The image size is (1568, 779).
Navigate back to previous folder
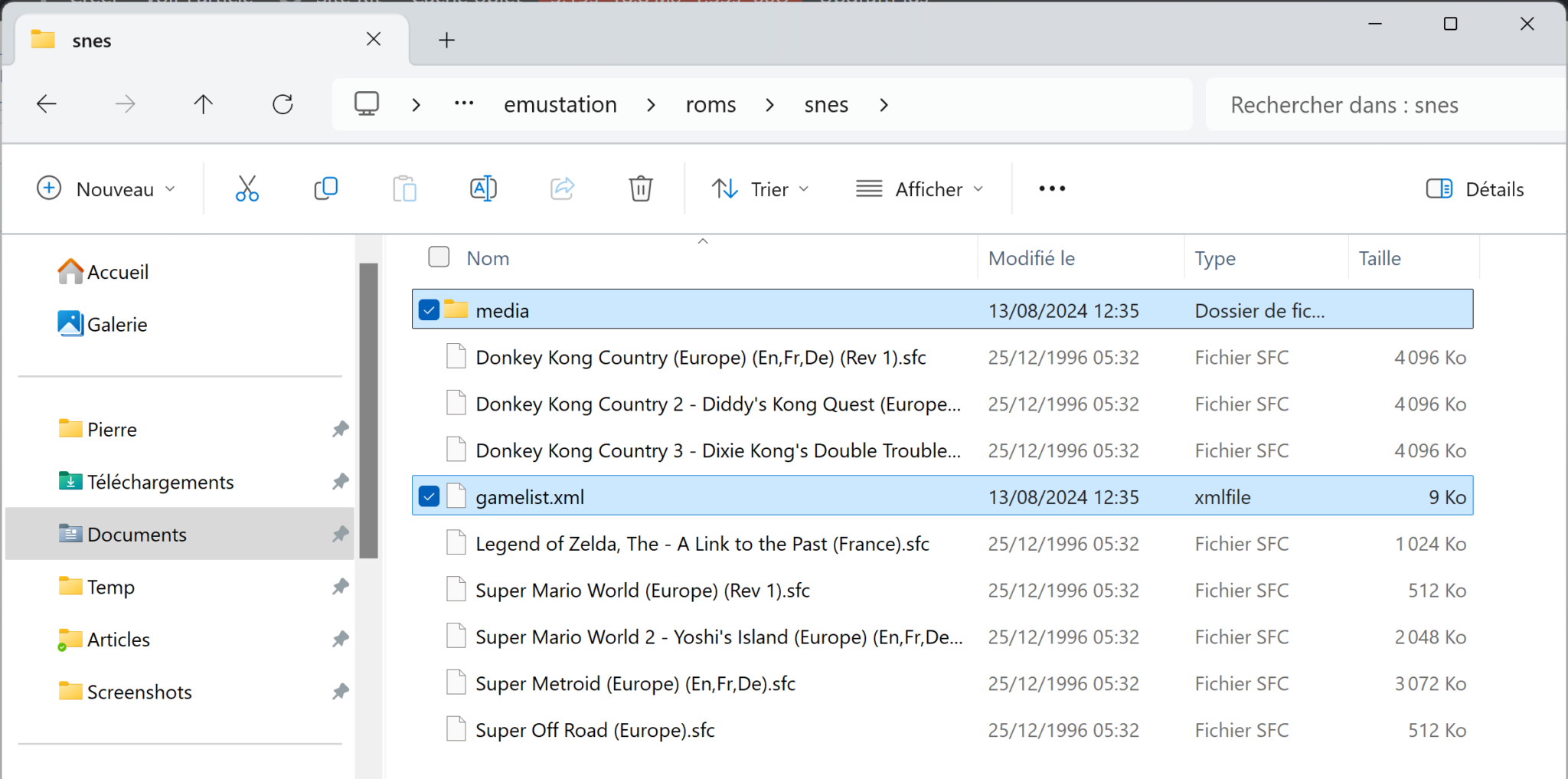click(47, 104)
